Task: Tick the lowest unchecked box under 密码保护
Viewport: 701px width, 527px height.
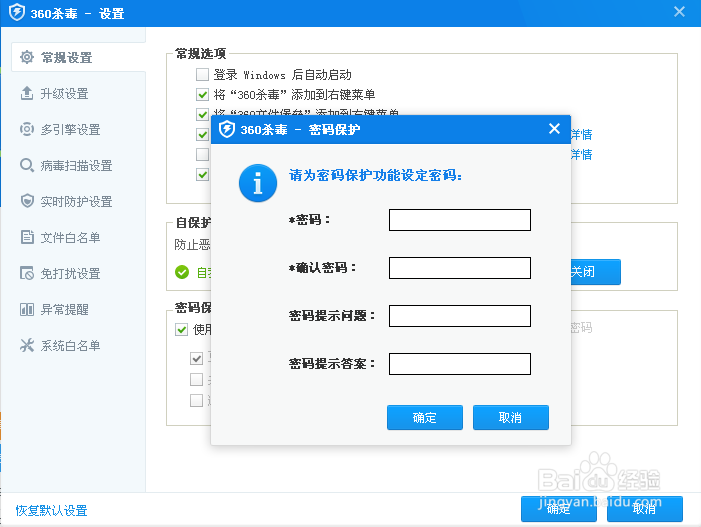Action: [196, 400]
